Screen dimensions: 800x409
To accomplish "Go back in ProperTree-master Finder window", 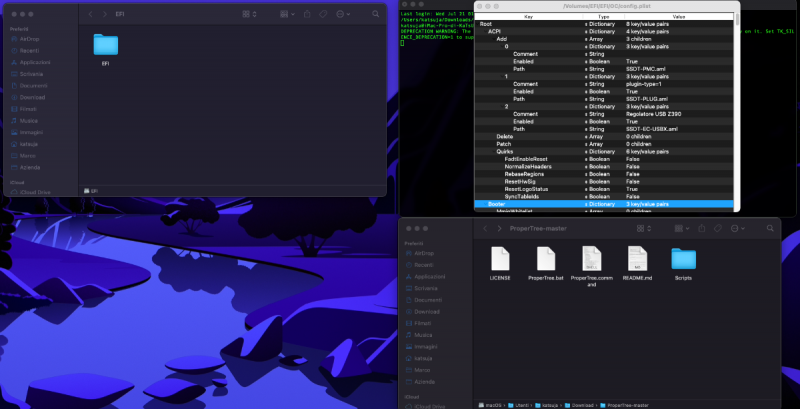I will click(x=483, y=228).
